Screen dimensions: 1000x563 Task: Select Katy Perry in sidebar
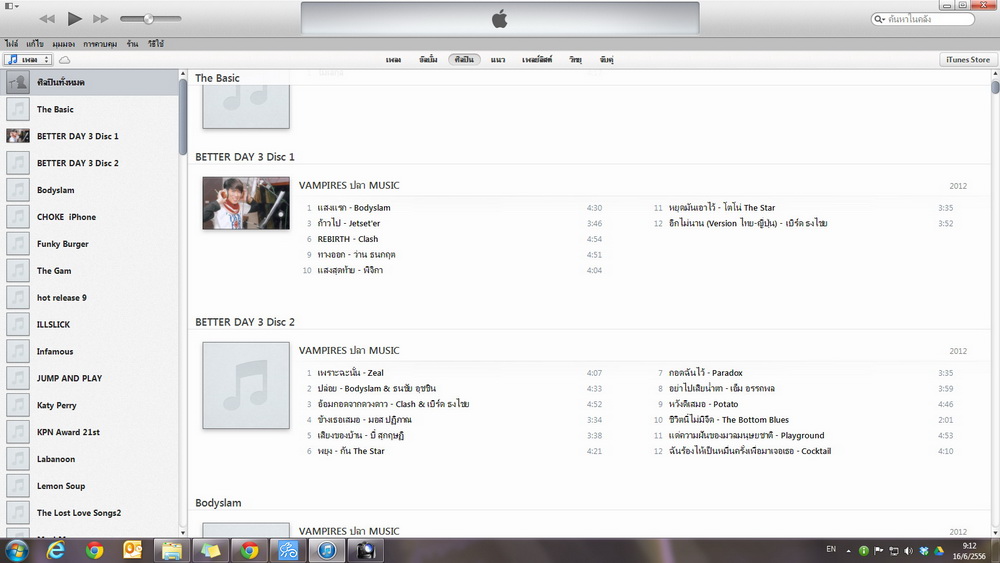coord(89,405)
